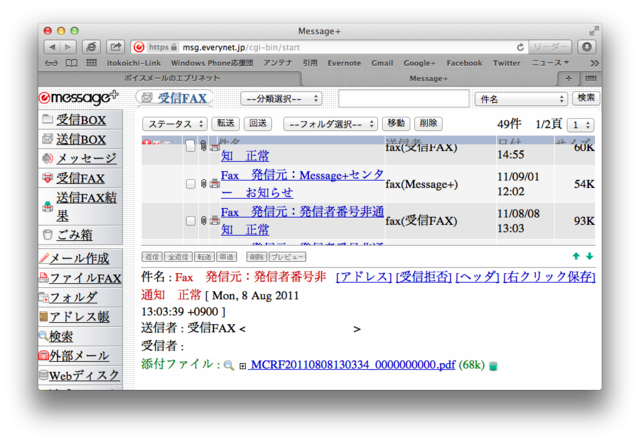This screenshot has height=443, width=640.
Task: Open the 送信BOX folder
Action: click(x=81, y=139)
